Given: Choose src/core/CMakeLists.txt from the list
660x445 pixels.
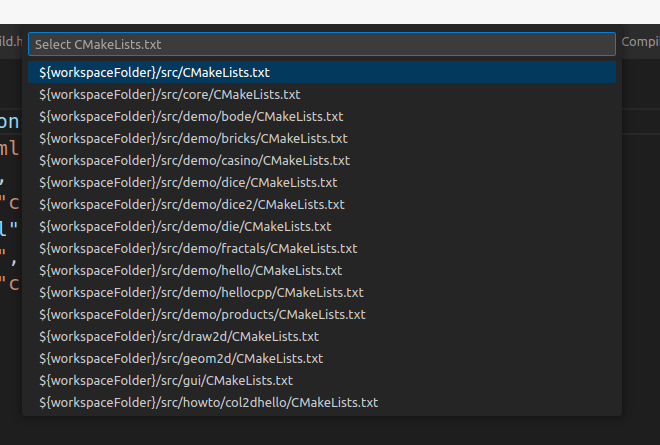Looking at the screenshot, I should 170,95.
